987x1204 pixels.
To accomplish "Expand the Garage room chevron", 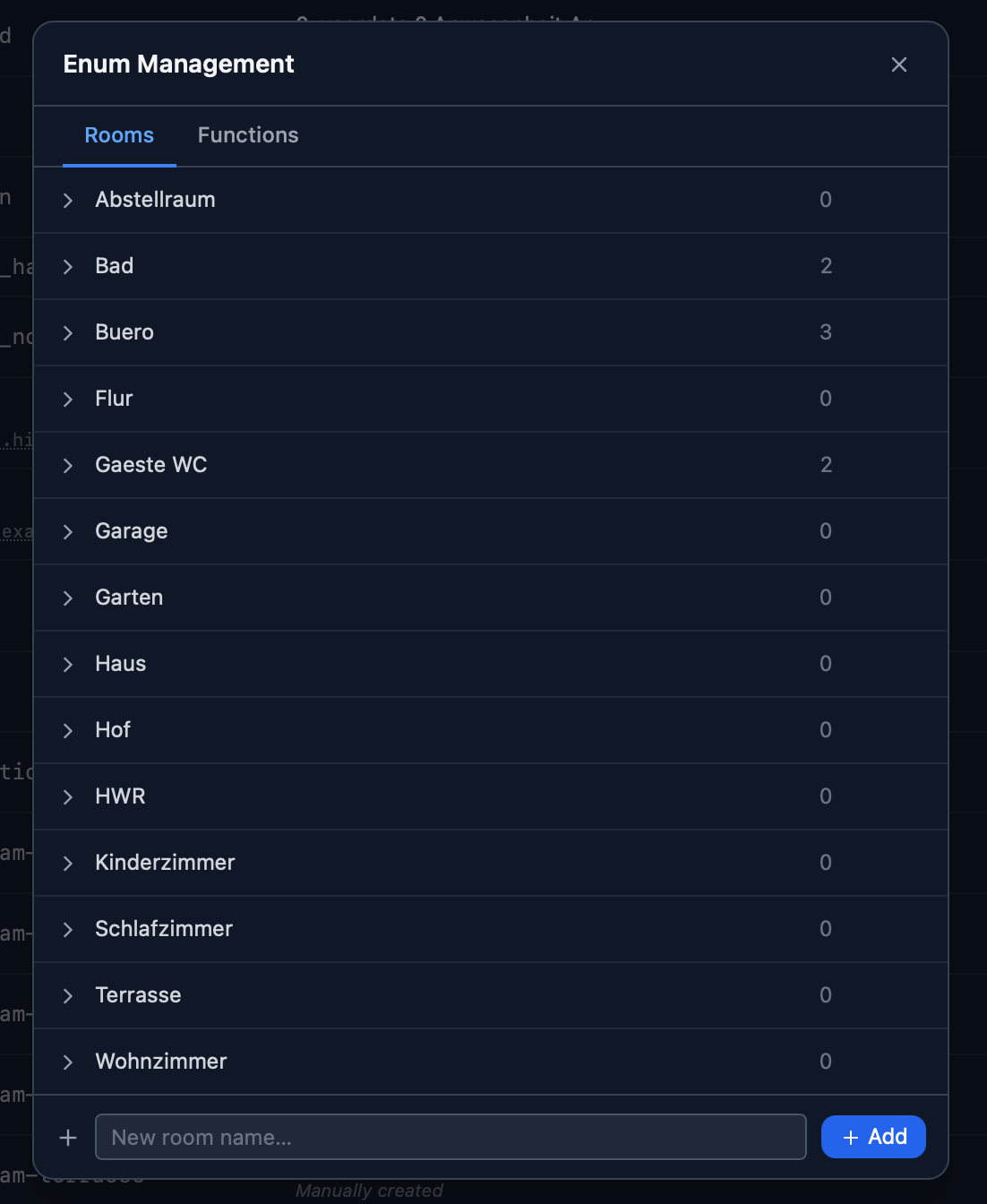I will [68, 532].
